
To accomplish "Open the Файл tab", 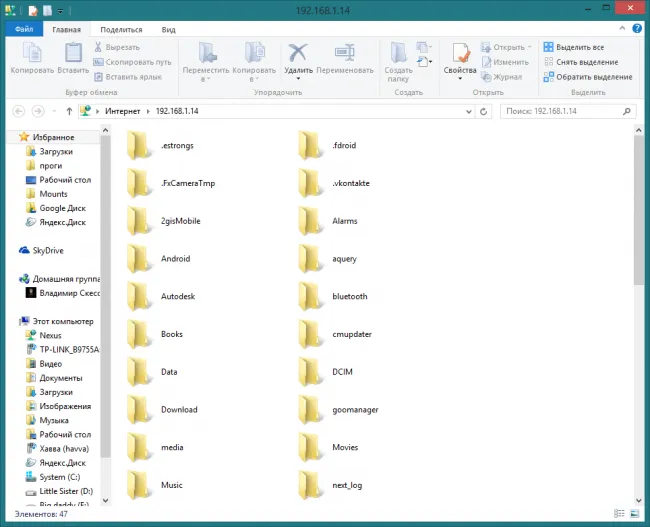I will (24, 29).
